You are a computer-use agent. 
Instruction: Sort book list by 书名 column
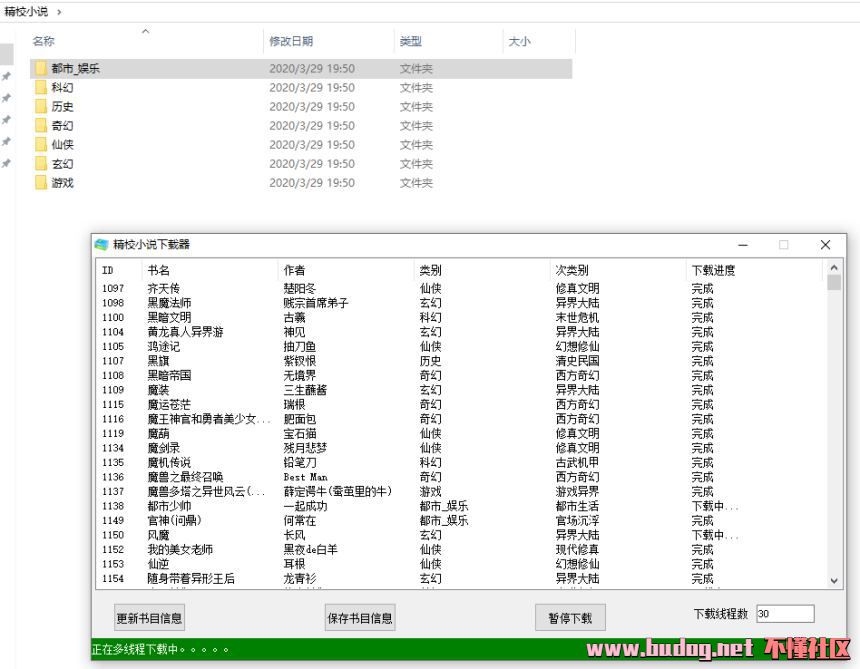(x=159, y=270)
